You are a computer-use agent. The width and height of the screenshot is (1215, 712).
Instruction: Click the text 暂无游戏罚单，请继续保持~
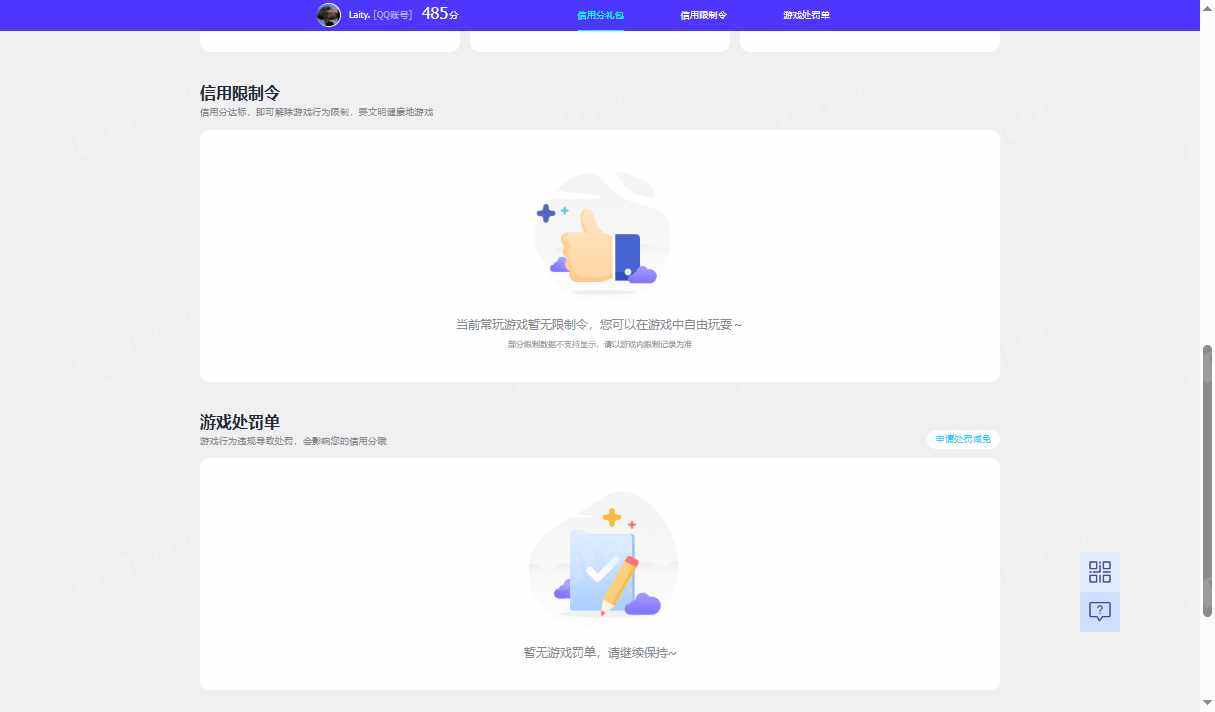coord(600,653)
